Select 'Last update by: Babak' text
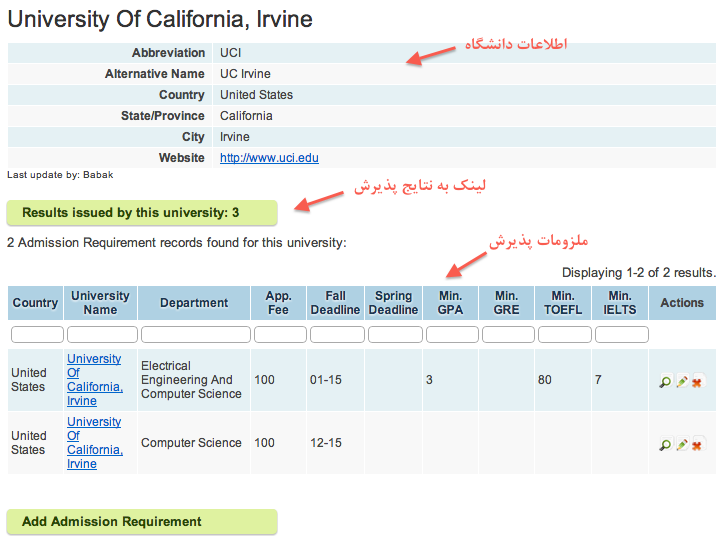728x545 pixels. pos(60,175)
